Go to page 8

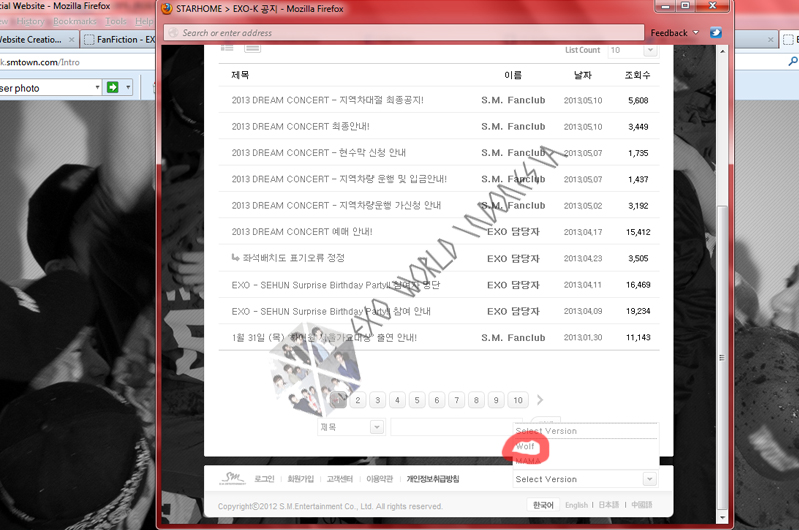coord(476,400)
